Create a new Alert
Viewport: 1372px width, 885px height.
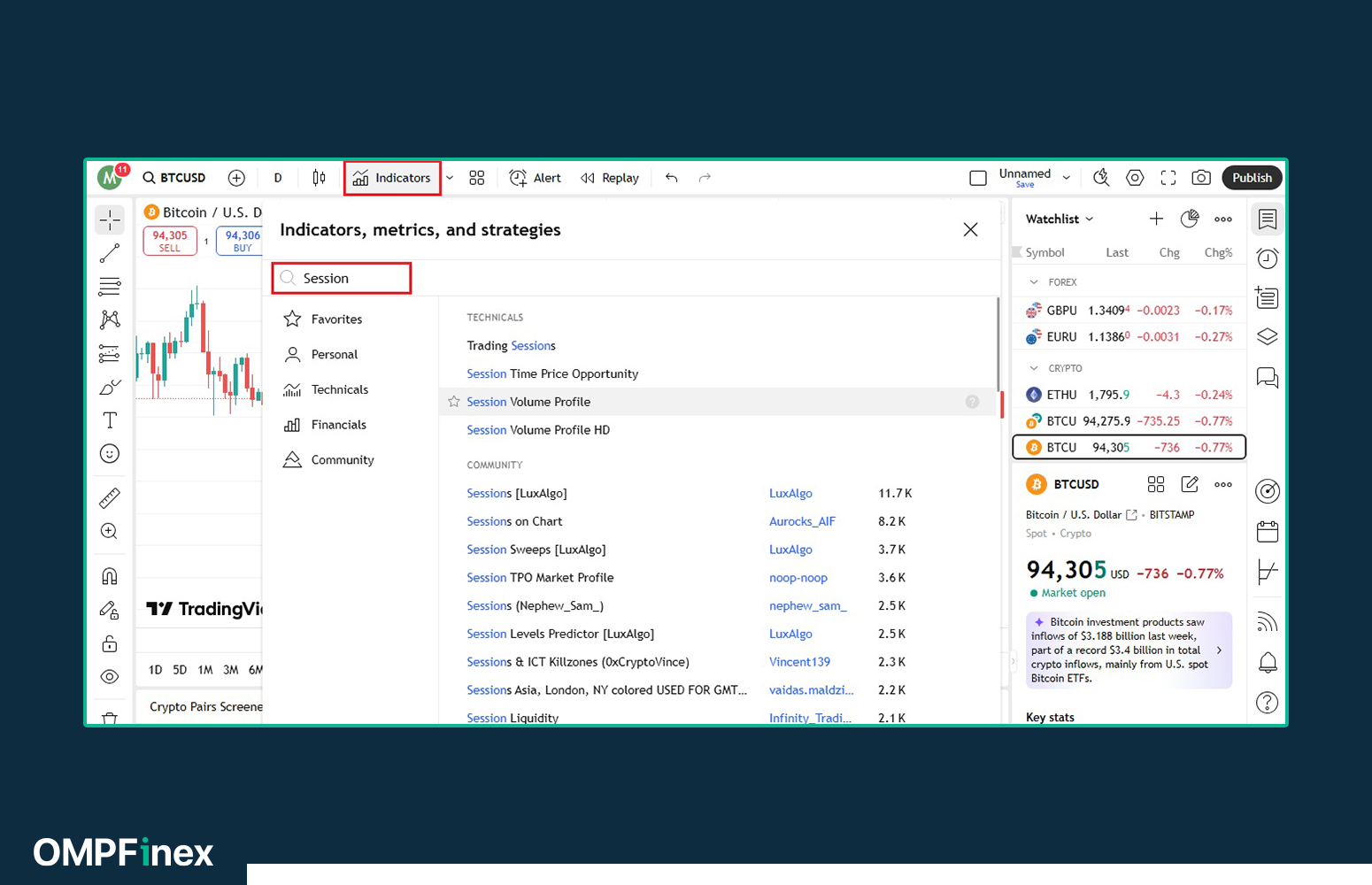pos(536,178)
